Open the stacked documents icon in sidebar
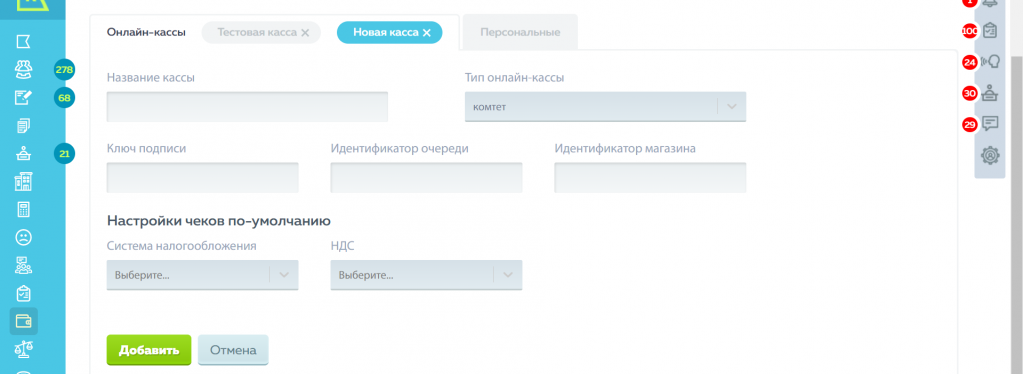This screenshot has height=374, width=1023. (23, 126)
